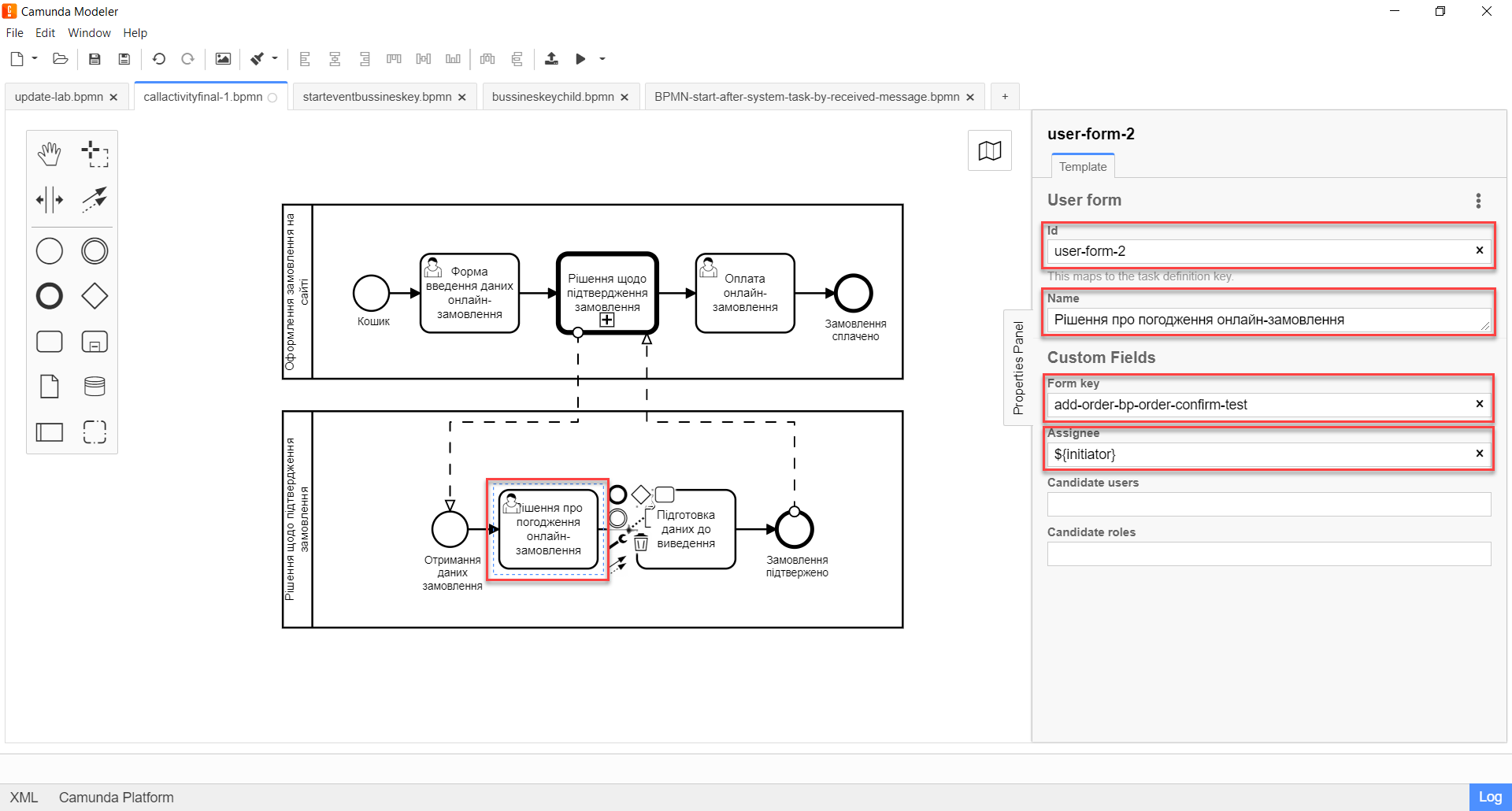Align elements middle vertically
The height and width of the screenshot is (811, 1512).
[424, 59]
